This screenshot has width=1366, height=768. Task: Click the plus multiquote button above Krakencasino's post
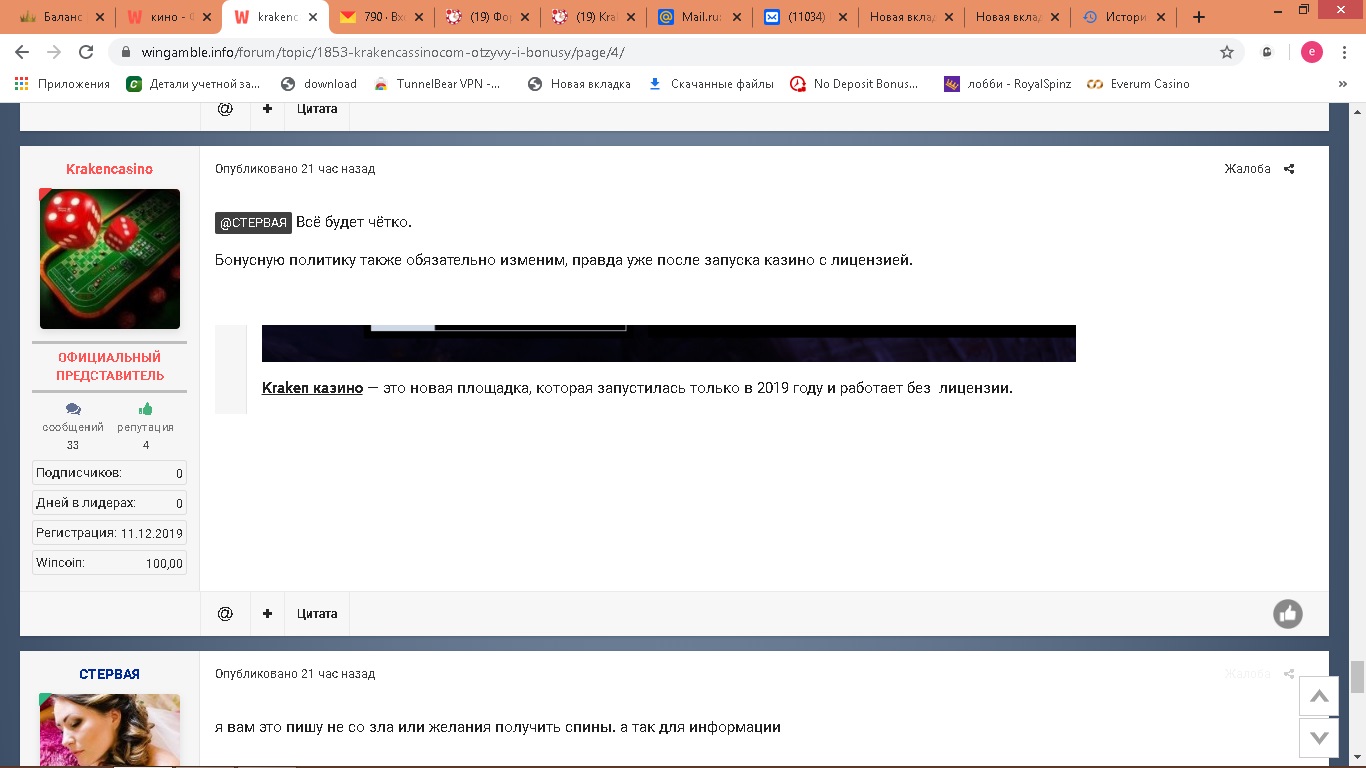coord(267,109)
